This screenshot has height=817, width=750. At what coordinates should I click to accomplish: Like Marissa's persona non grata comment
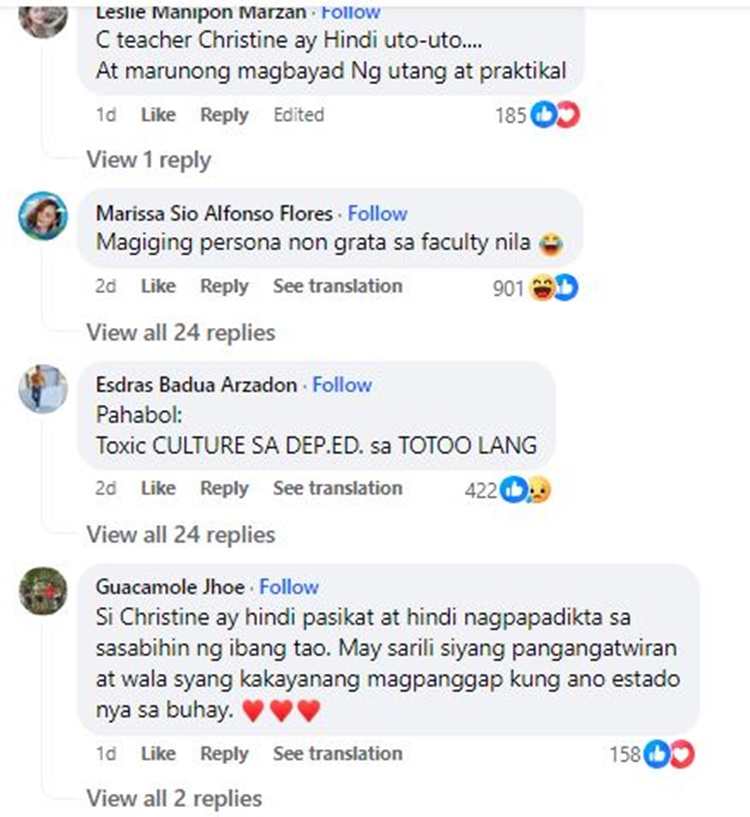(x=158, y=286)
